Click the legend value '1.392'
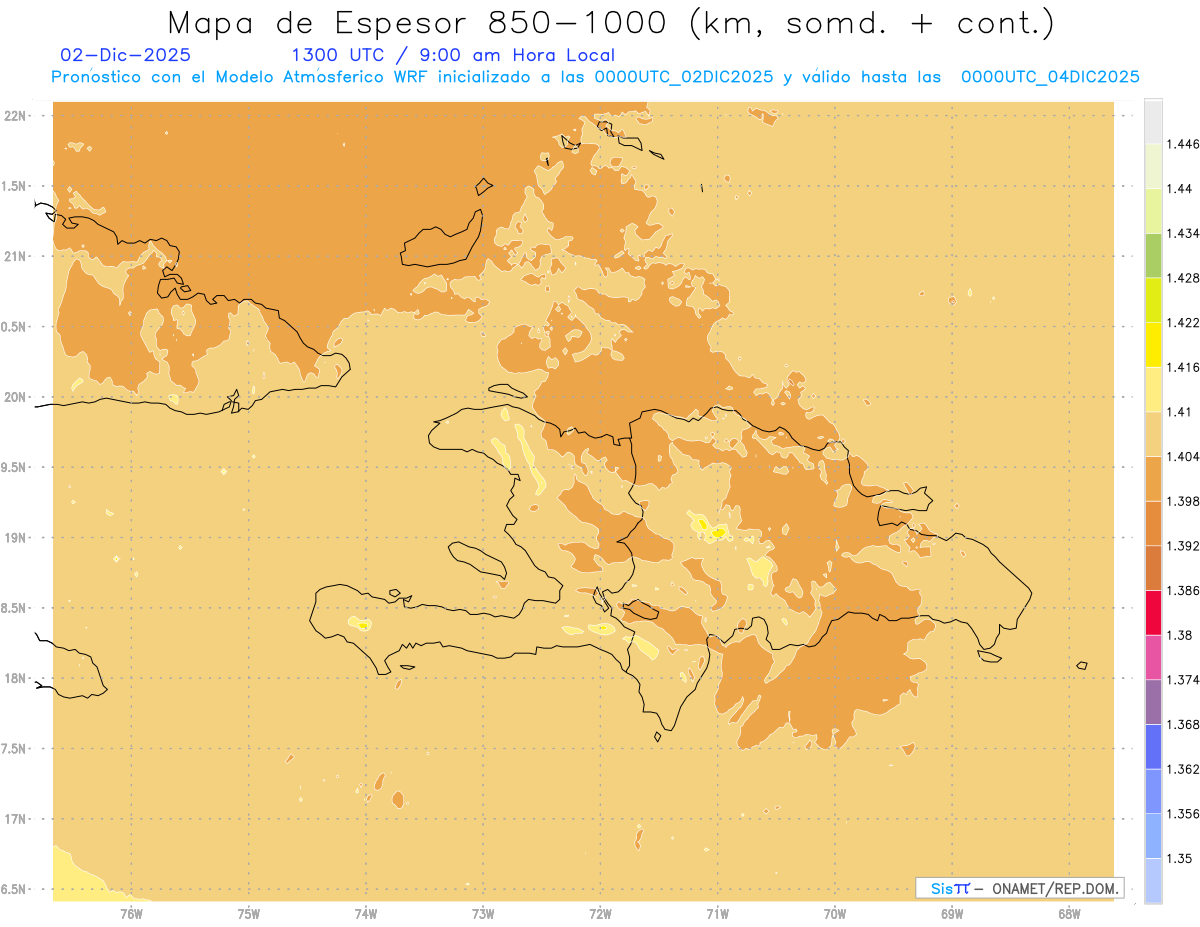The image size is (1200, 927). tap(1184, 546)
